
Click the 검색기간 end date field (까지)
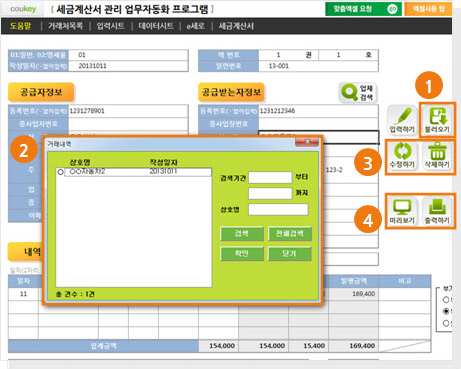click(x=270, y=193)
